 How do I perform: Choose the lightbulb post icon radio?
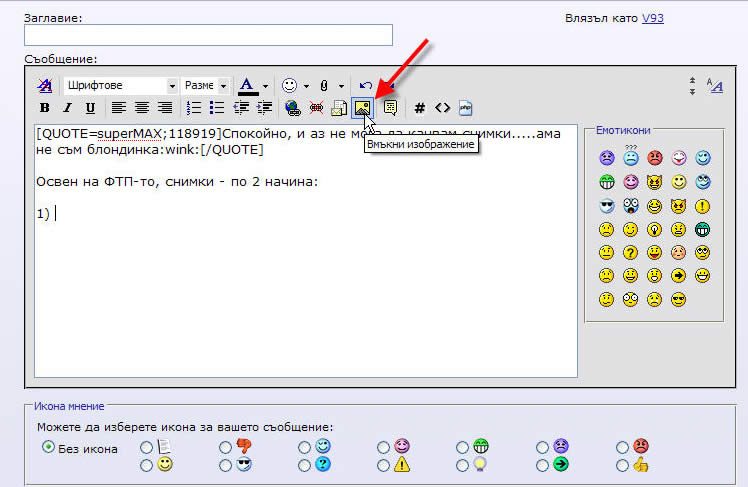click(462, 466)
